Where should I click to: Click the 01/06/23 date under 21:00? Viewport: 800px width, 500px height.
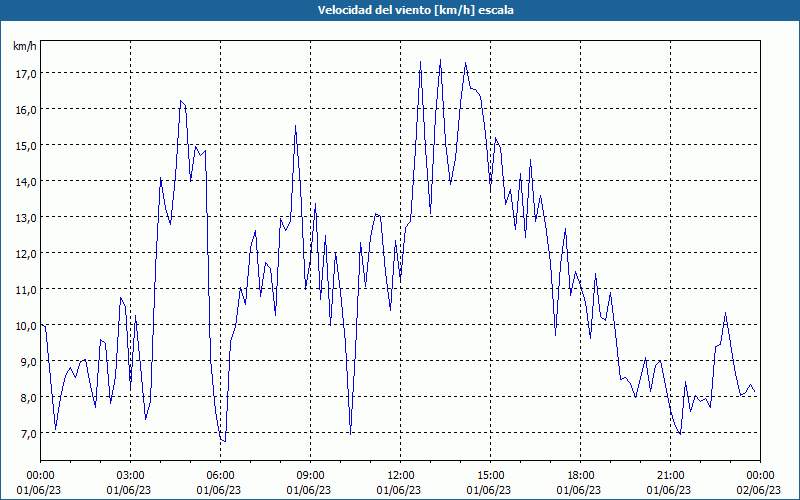pos(669,490)
